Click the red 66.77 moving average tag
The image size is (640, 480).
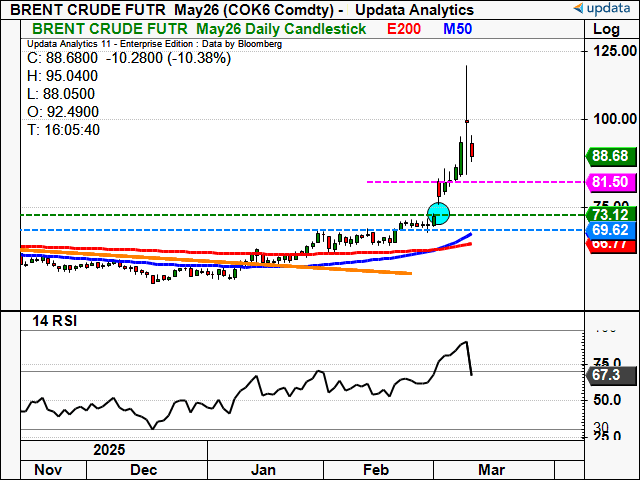click(609, 244)
